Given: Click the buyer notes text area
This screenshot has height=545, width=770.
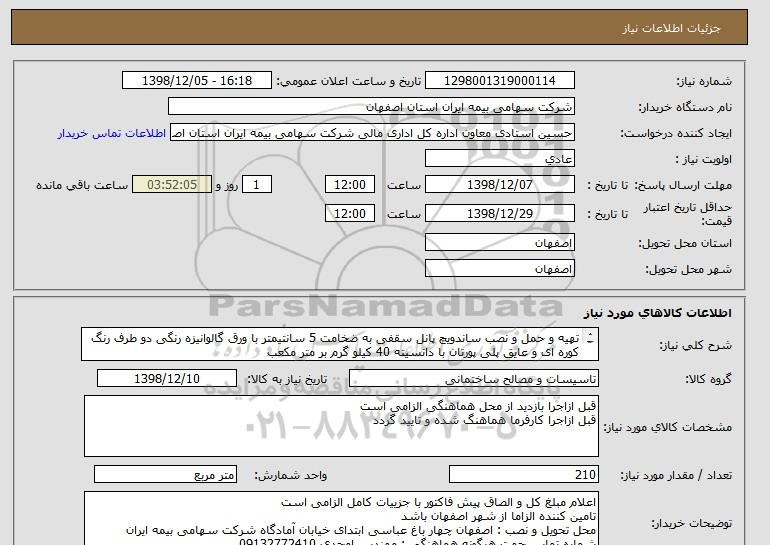Looking at the screenshot, I should click(x=341, y=518).
